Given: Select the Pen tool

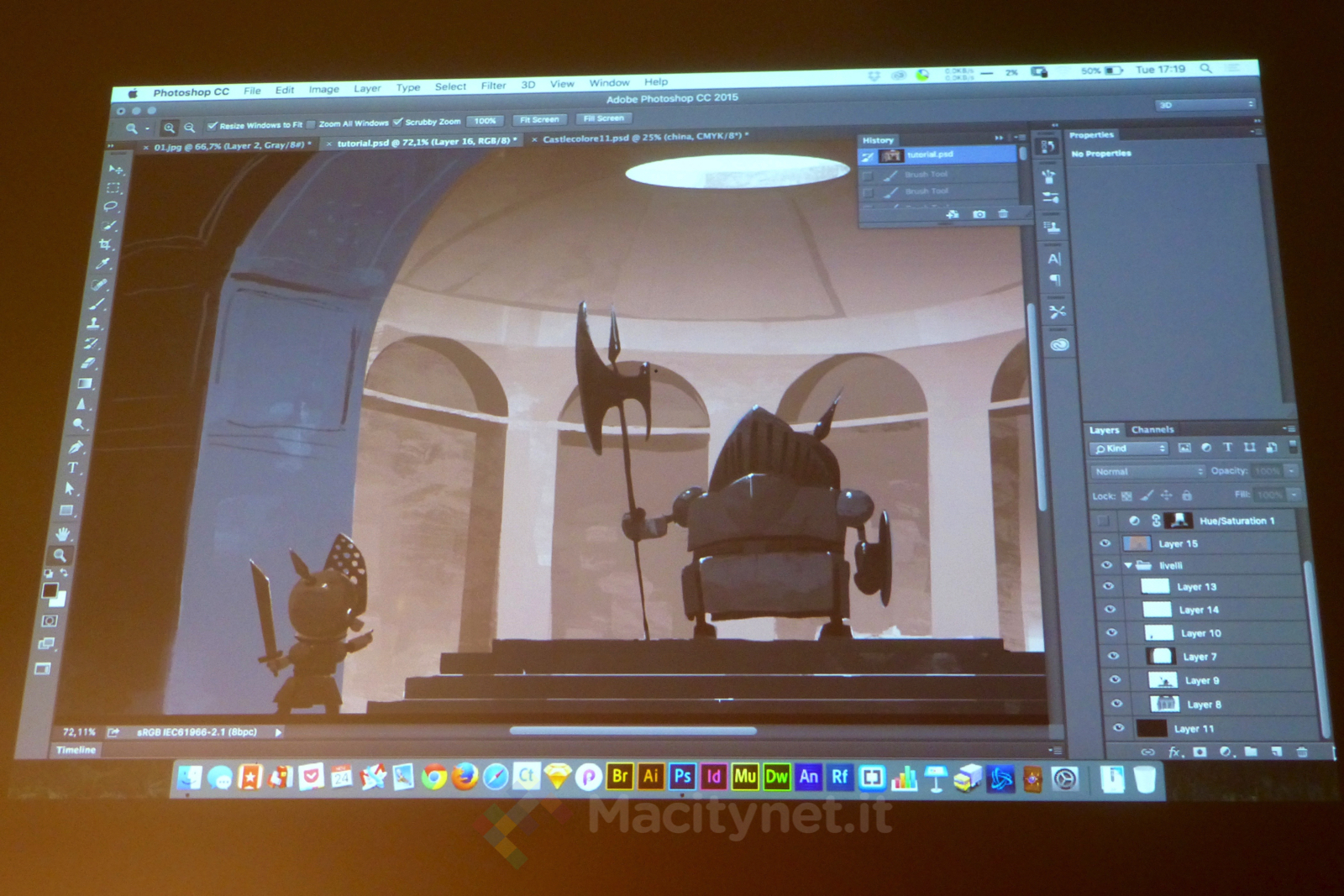Looking at the screenshot, I should [x=76, y=447].
